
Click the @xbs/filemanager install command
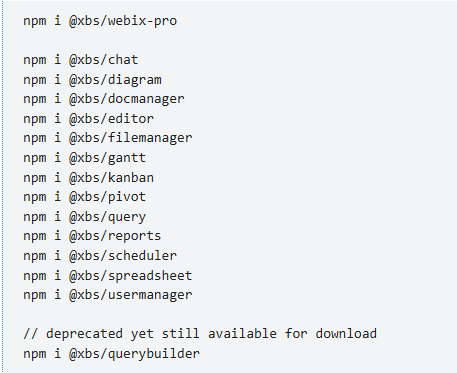(108, 138)
